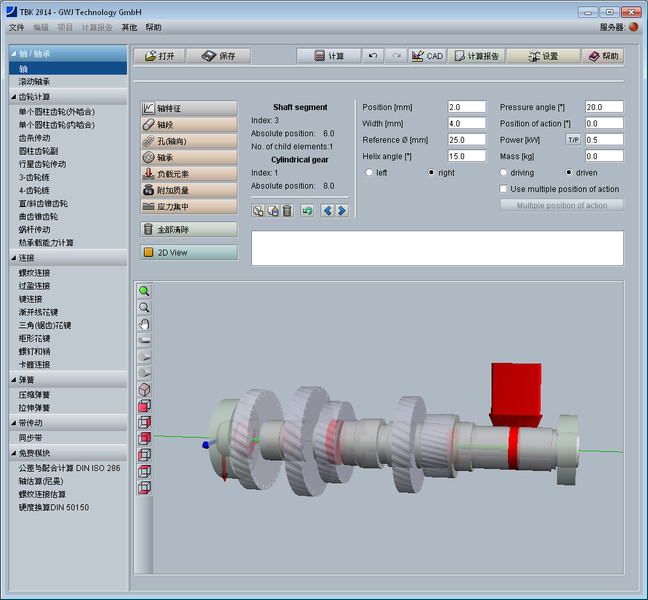Enable 'Use multiple position of action' checkbox
648x600 pixels.
[504, 189]
